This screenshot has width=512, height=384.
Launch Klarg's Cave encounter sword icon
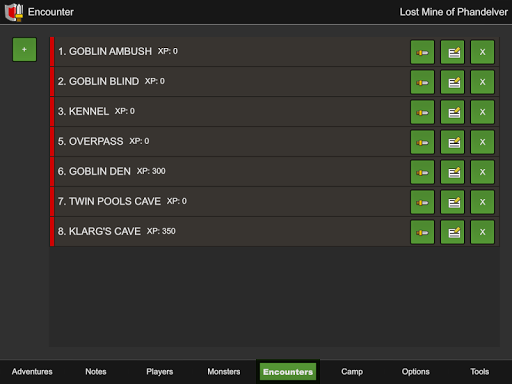tap(422, 232)
